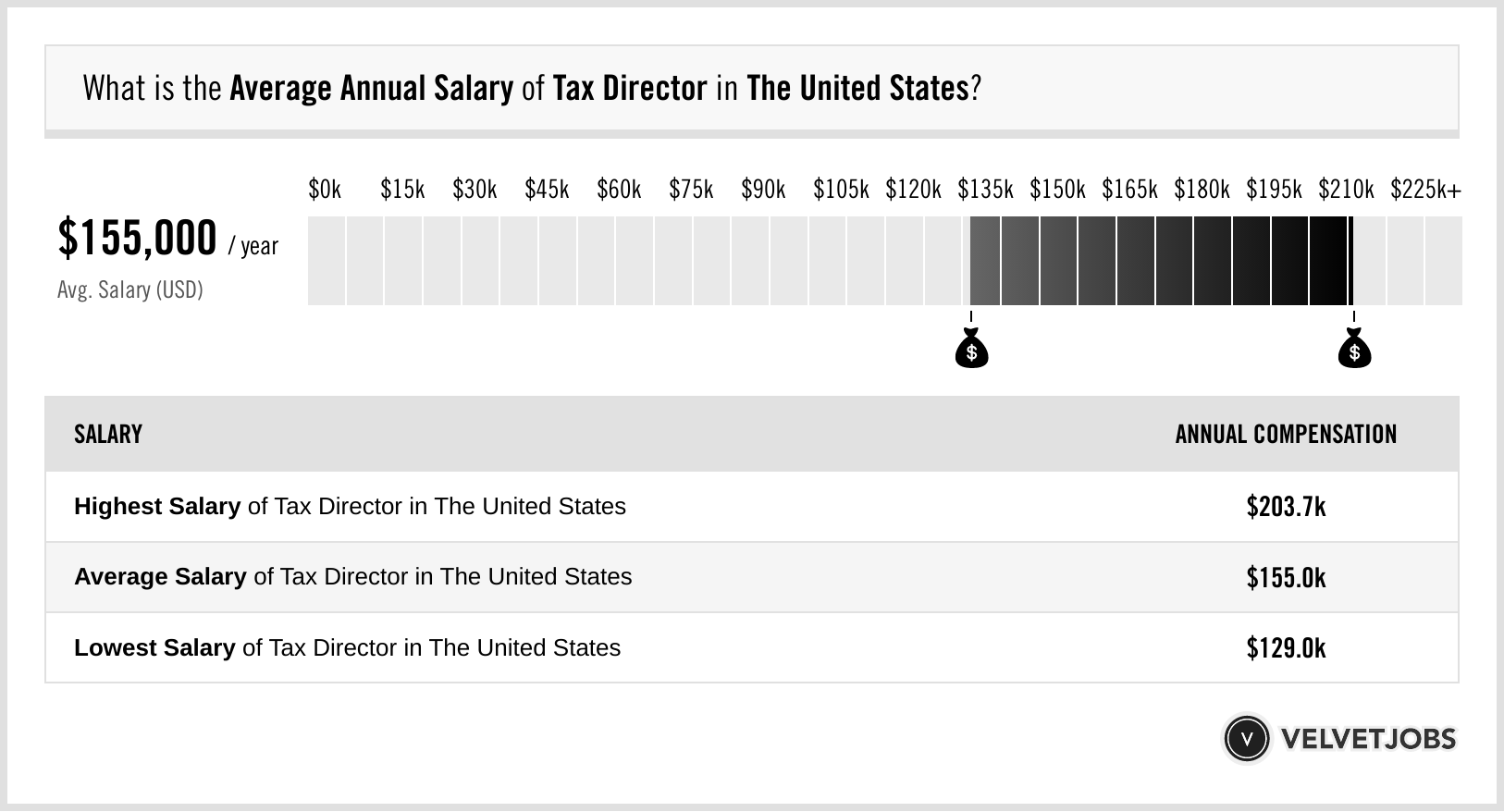Click the $155.0k compensation value

tap(1286, 578)
